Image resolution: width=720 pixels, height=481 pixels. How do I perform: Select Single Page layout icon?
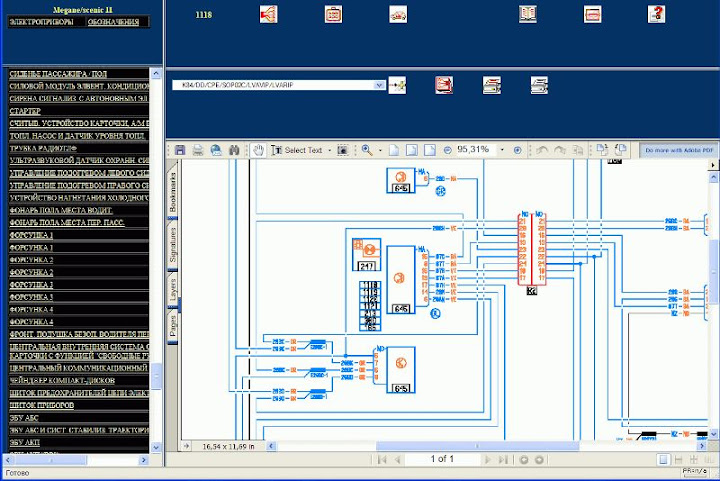(x=663, y=459)
